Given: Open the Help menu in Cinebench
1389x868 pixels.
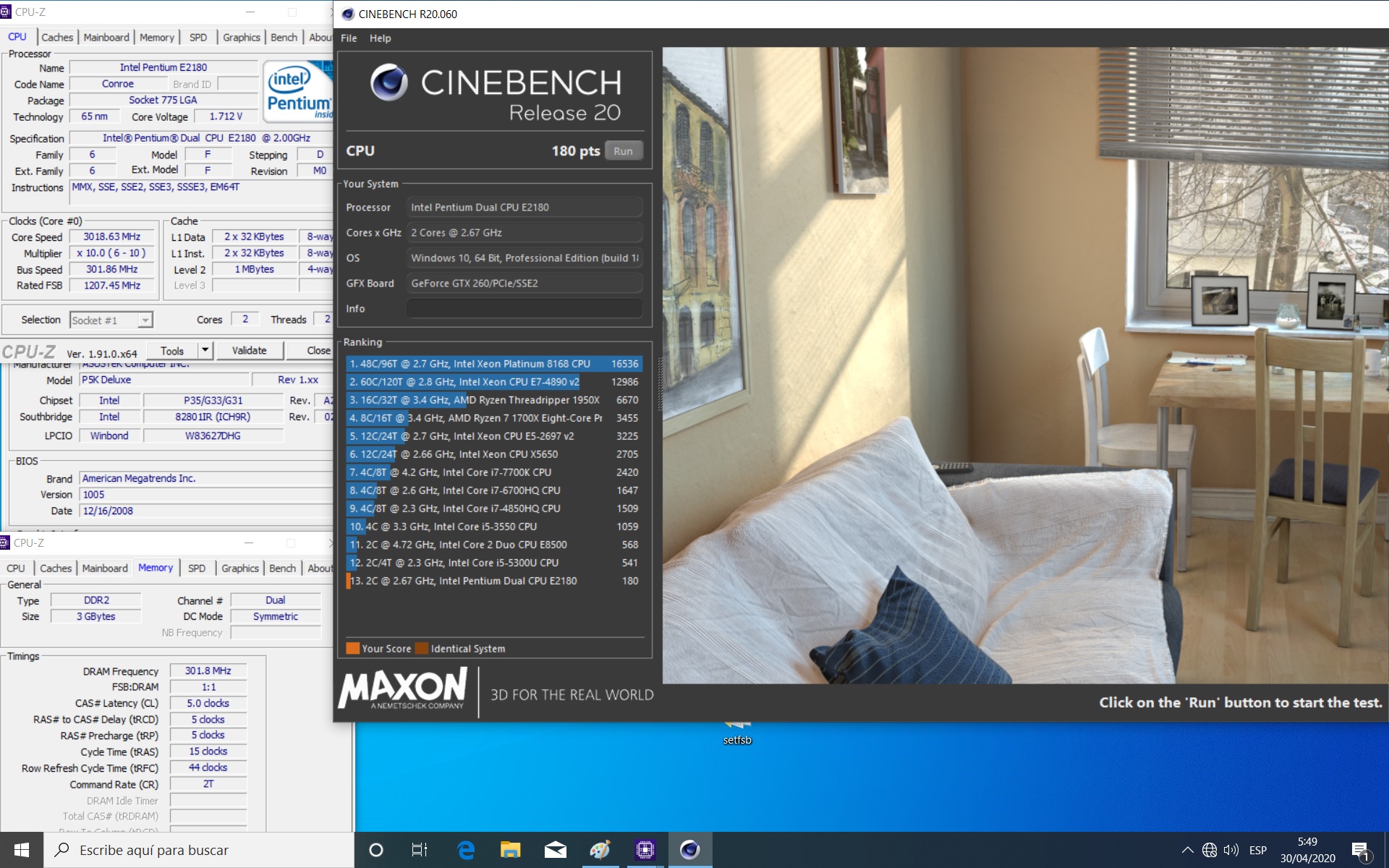Looking at the screenshot, I should click(x=380, y=38).
